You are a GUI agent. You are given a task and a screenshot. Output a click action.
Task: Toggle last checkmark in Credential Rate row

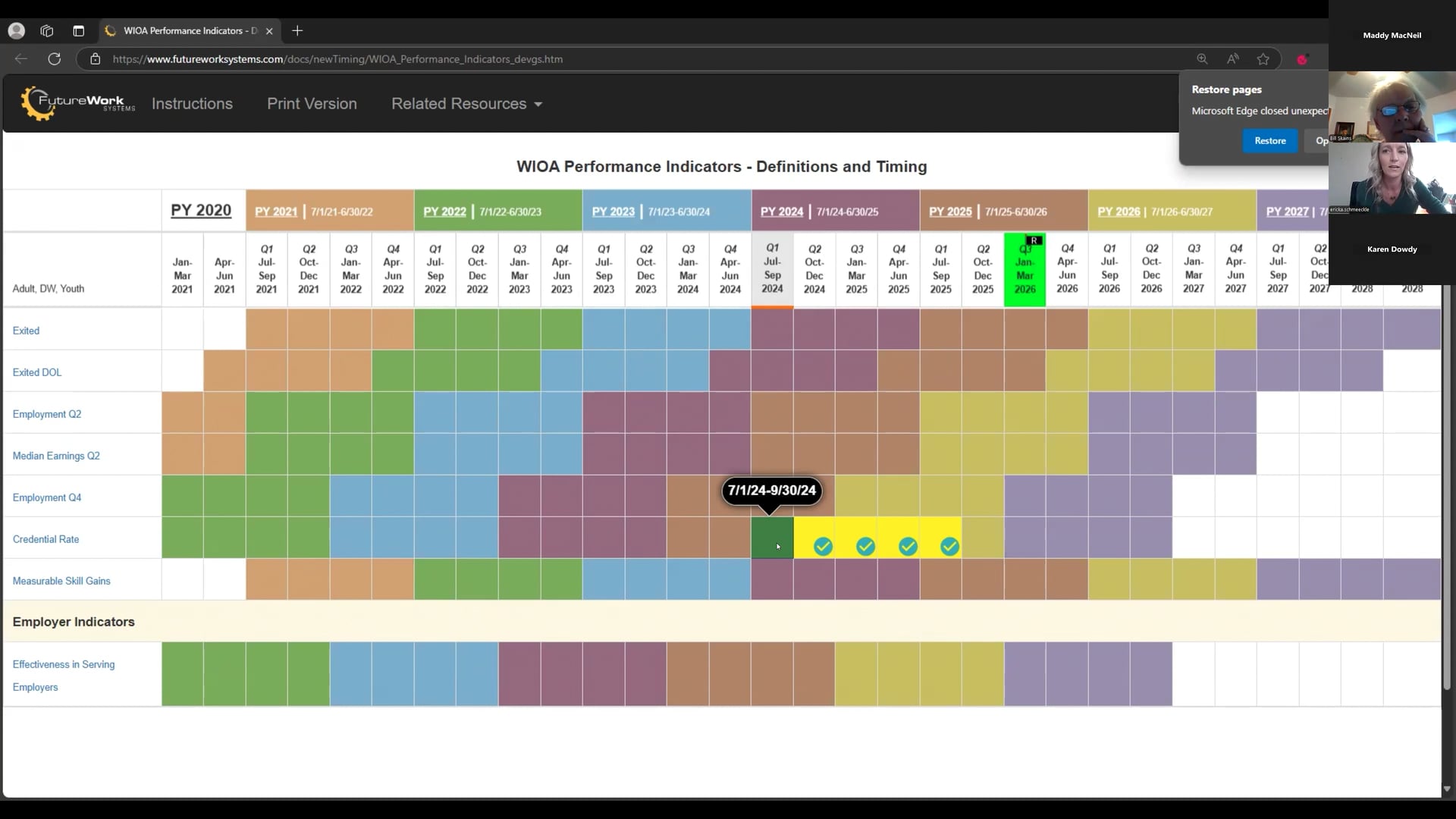[x=949, y=547]
